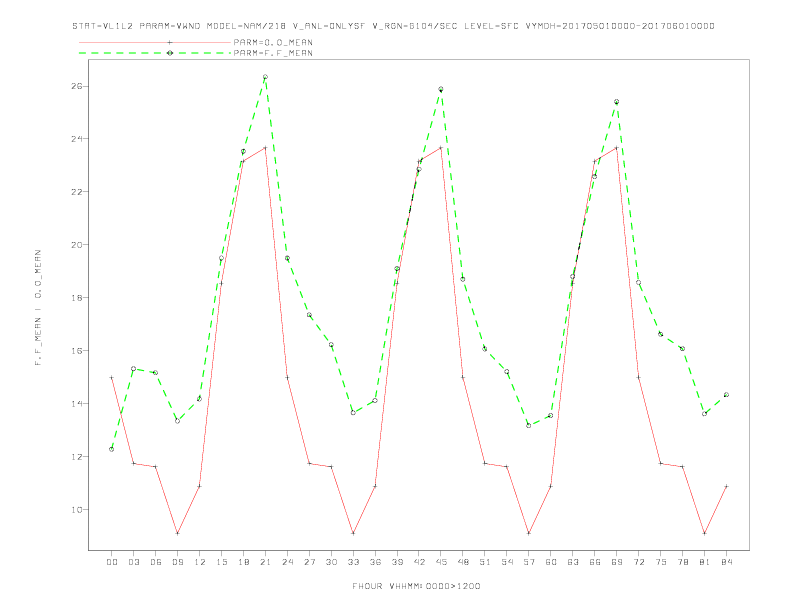Click x-axis tick label 72
Viewport: 792px width, 612px height.
[638, 562]
